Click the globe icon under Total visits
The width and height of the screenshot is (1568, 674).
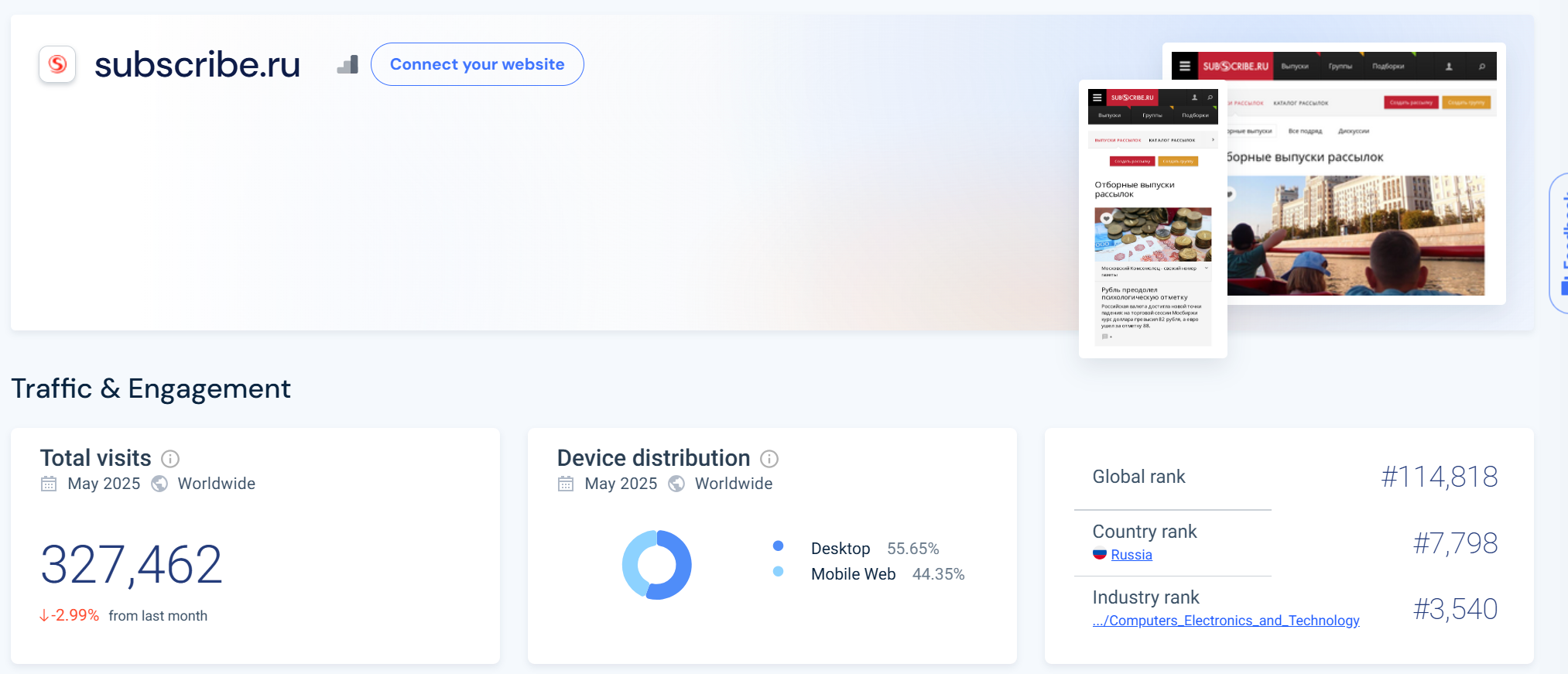159,484
